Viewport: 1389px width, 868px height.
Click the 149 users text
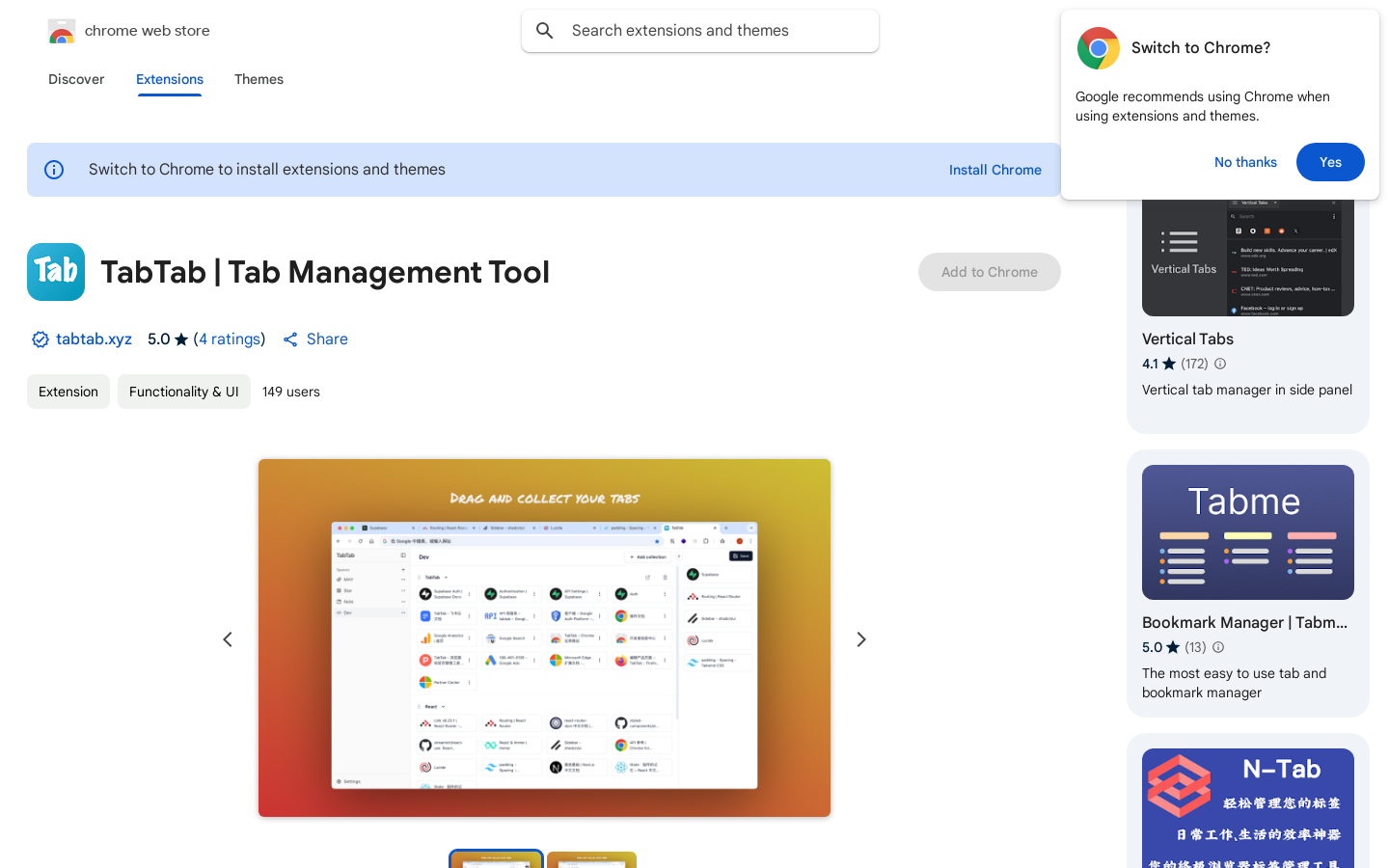pyautogui.click(x=291, y=392)
